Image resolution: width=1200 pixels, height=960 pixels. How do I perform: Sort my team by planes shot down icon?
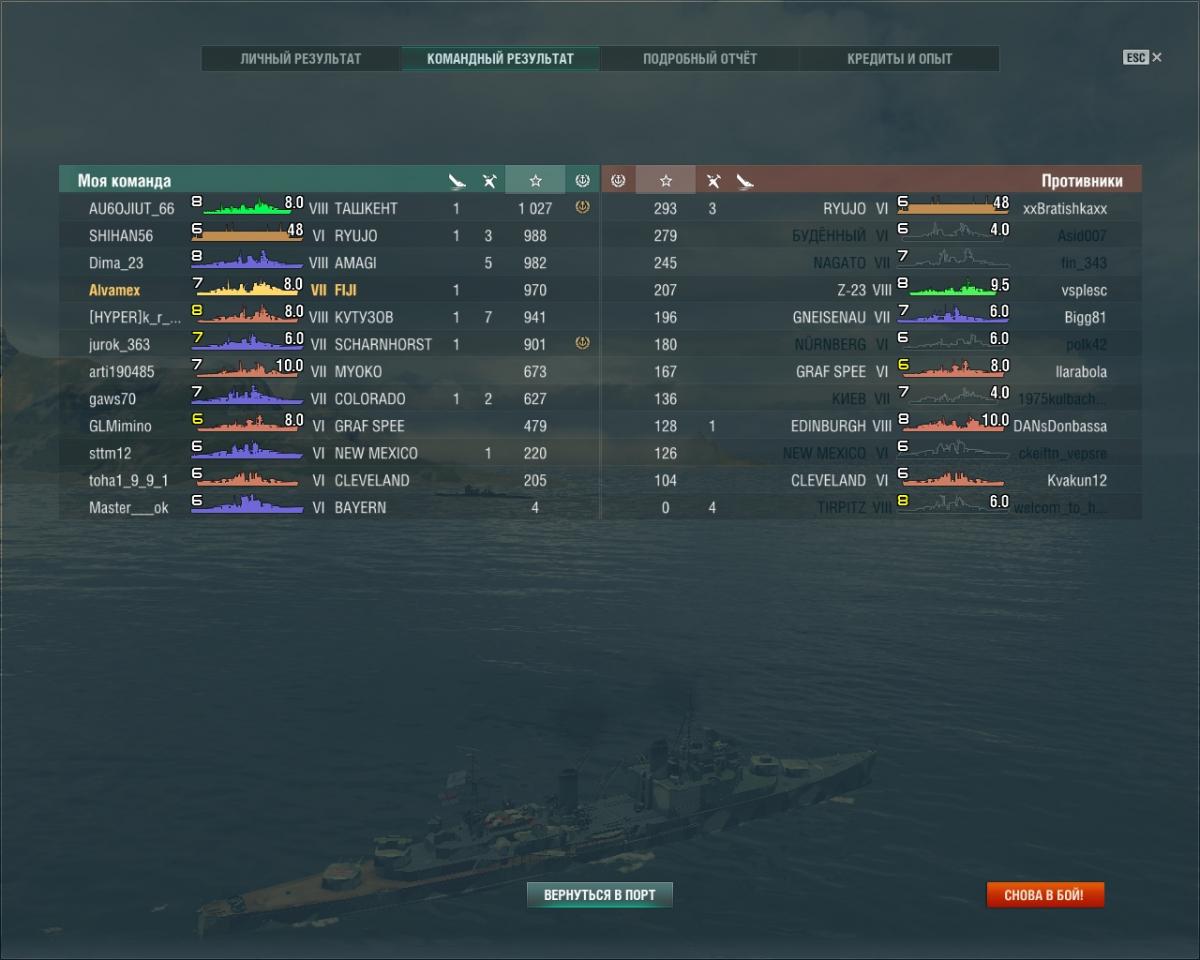(457, 181)
